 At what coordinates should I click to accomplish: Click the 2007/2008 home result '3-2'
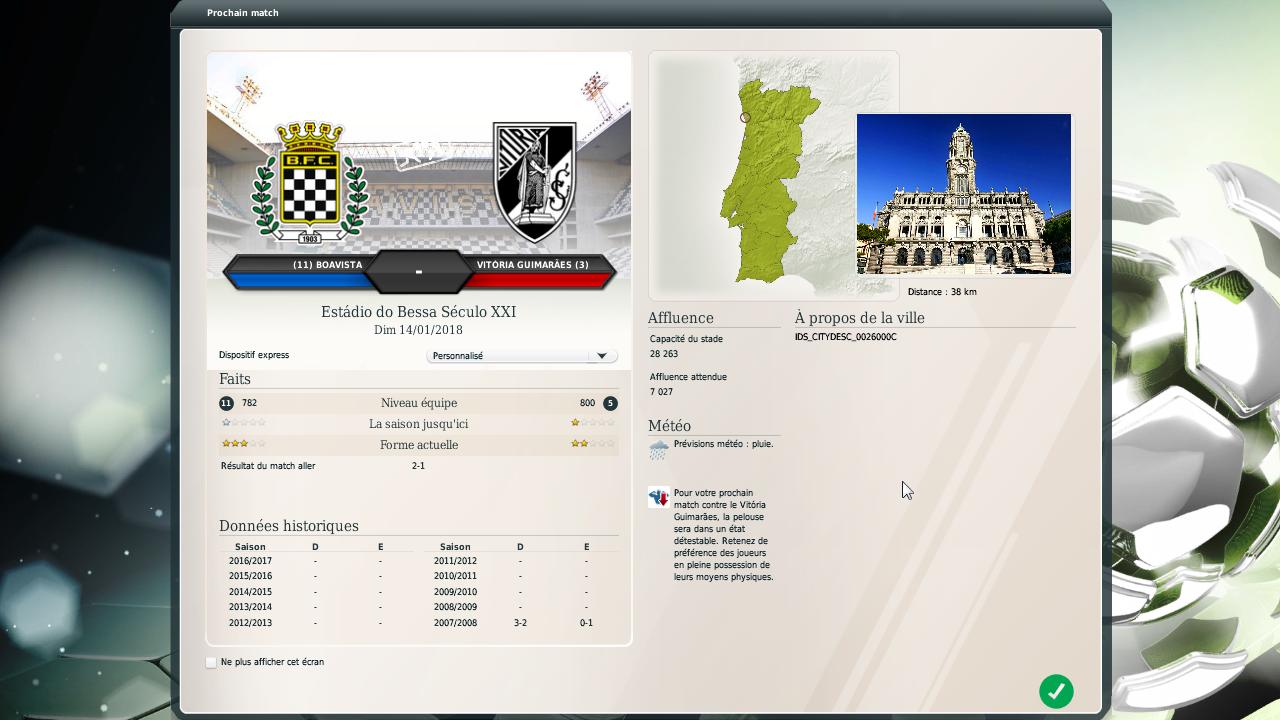(520, 623)
